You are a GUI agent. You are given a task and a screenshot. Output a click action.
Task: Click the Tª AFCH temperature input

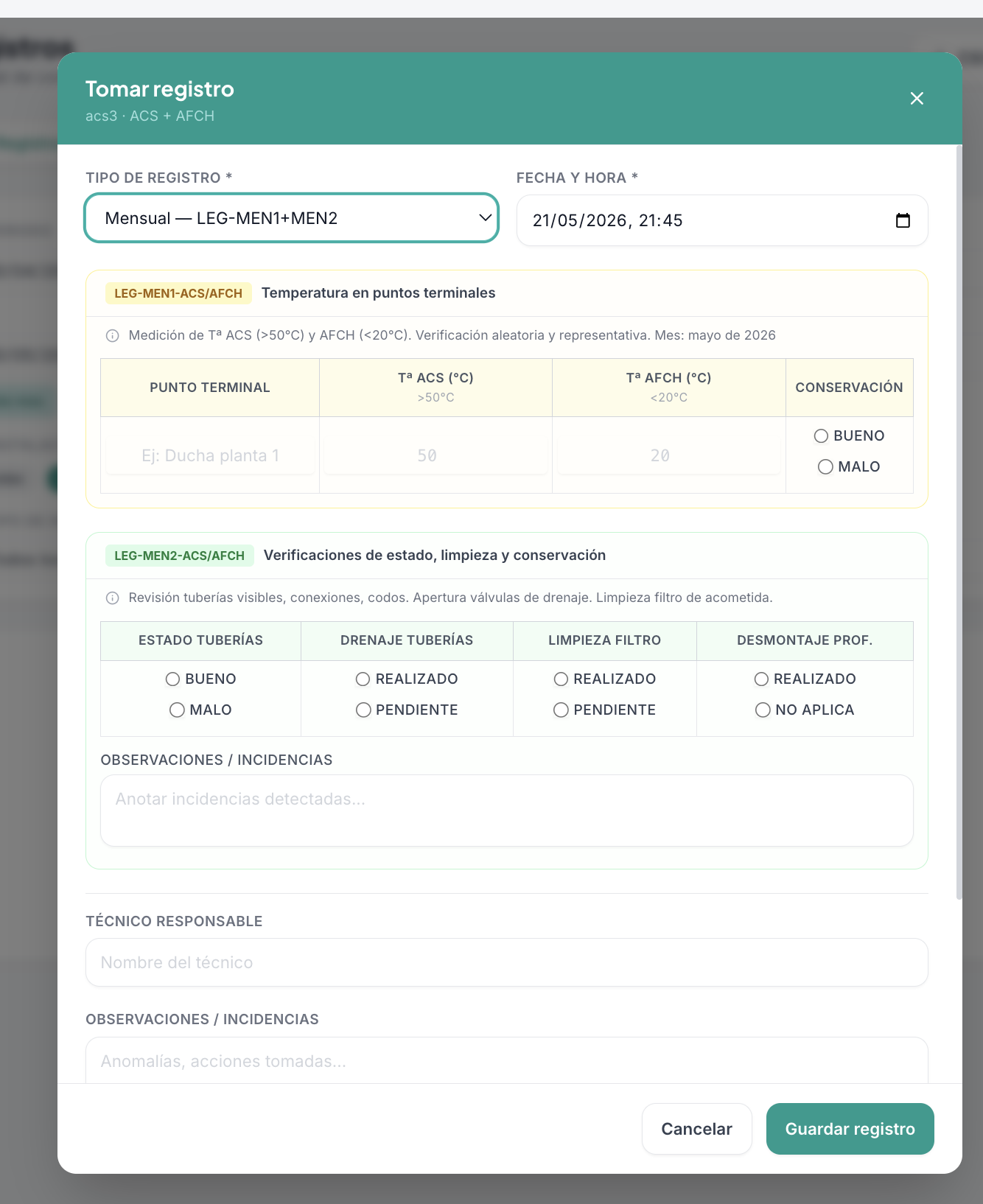click(x=668, y=455)
